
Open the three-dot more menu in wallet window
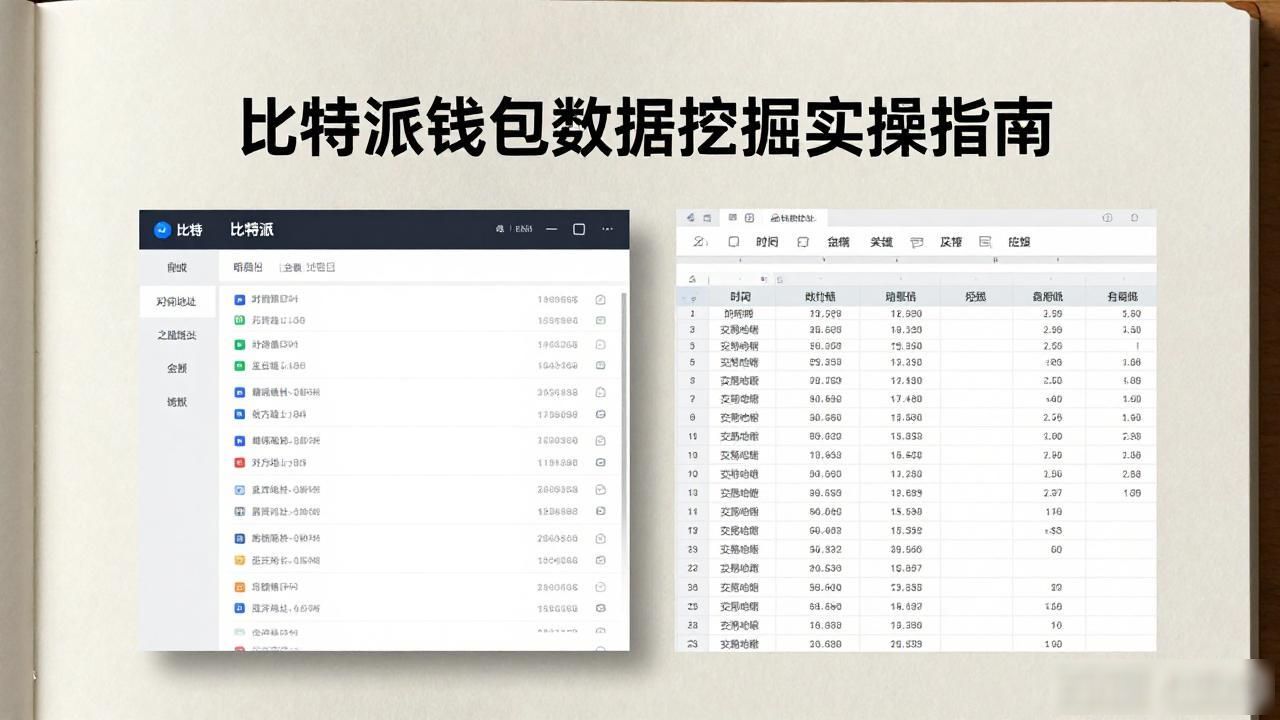tap(607, 229)
